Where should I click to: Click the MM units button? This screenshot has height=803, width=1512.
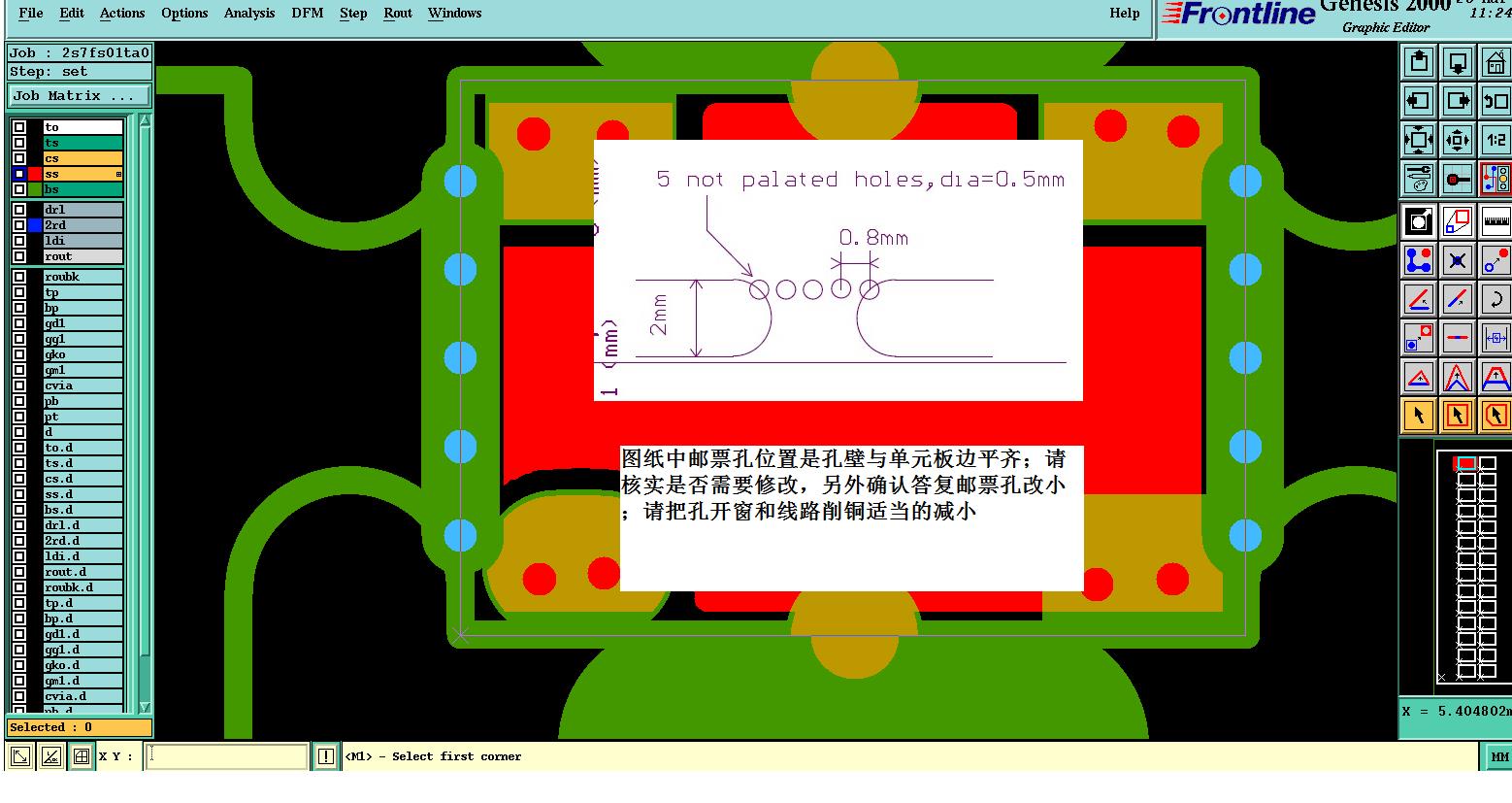[x=1499, y=756]
